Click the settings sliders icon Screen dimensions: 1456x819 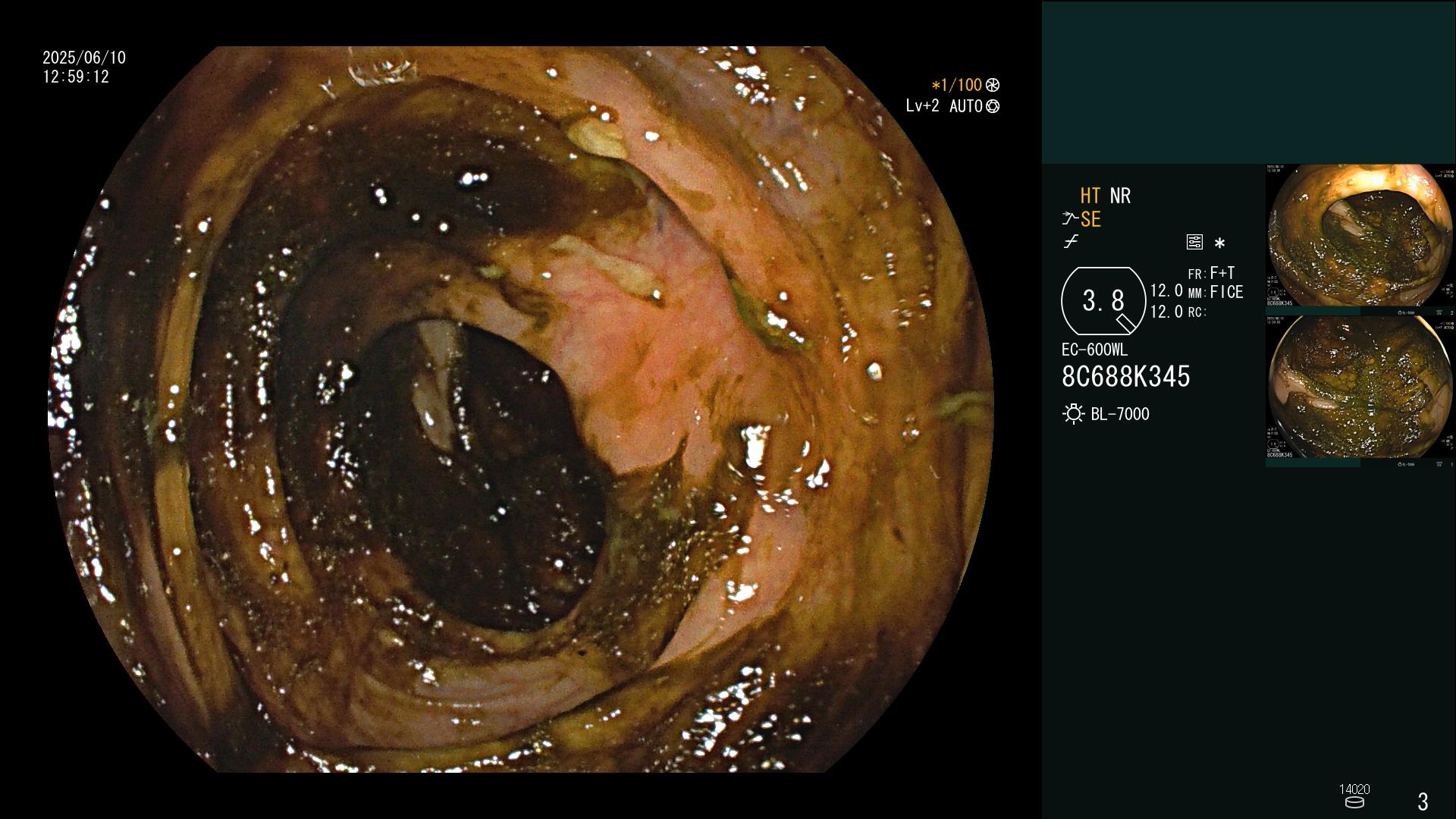[1194, 243]
